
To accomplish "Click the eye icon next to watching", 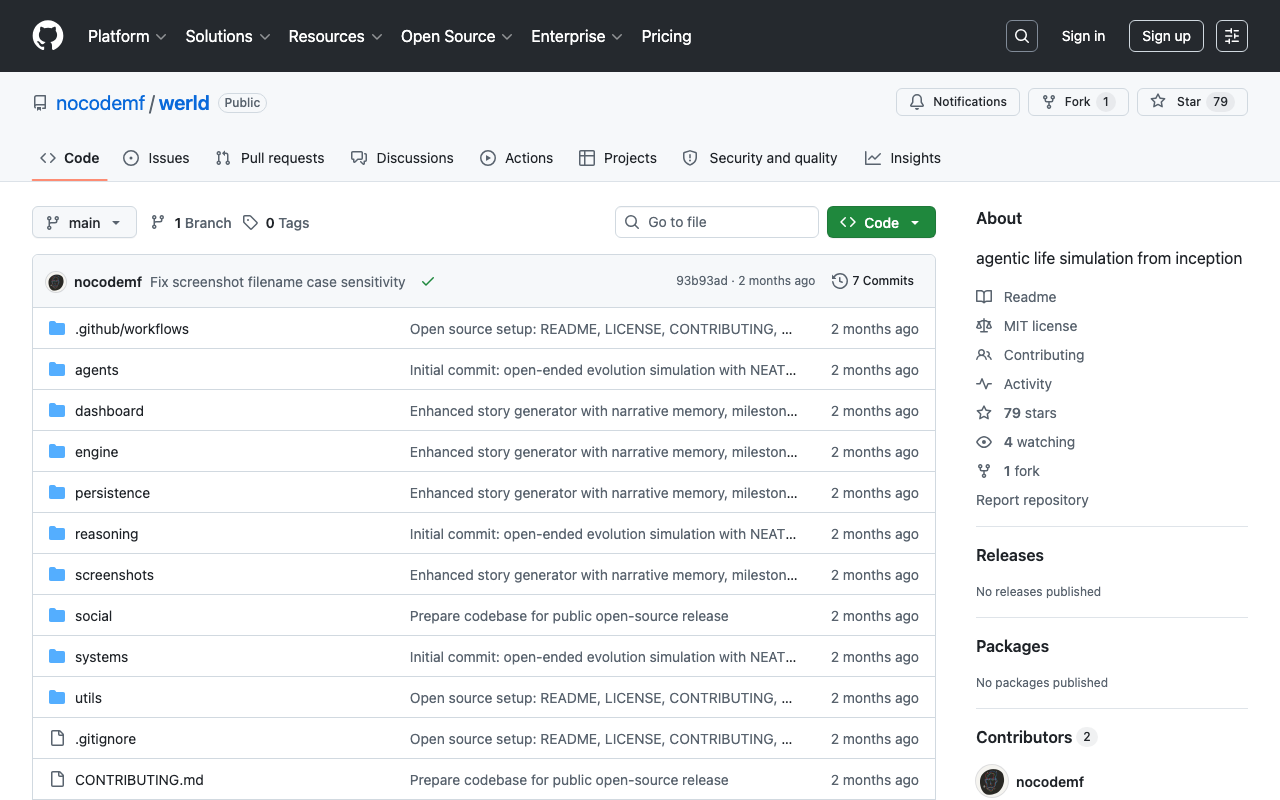I will click(984, 442).
